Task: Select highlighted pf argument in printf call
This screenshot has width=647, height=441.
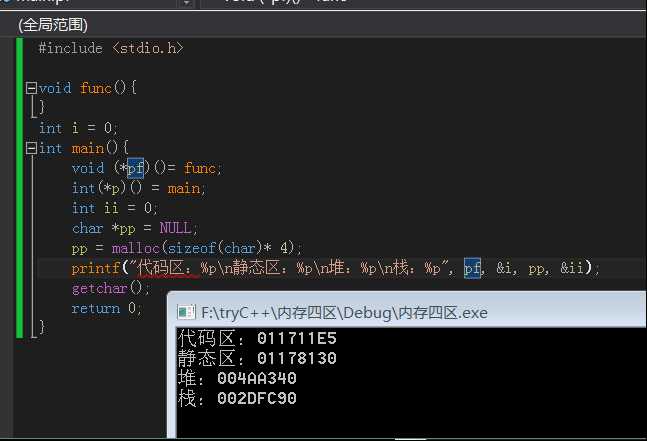Action: point(472,268)
